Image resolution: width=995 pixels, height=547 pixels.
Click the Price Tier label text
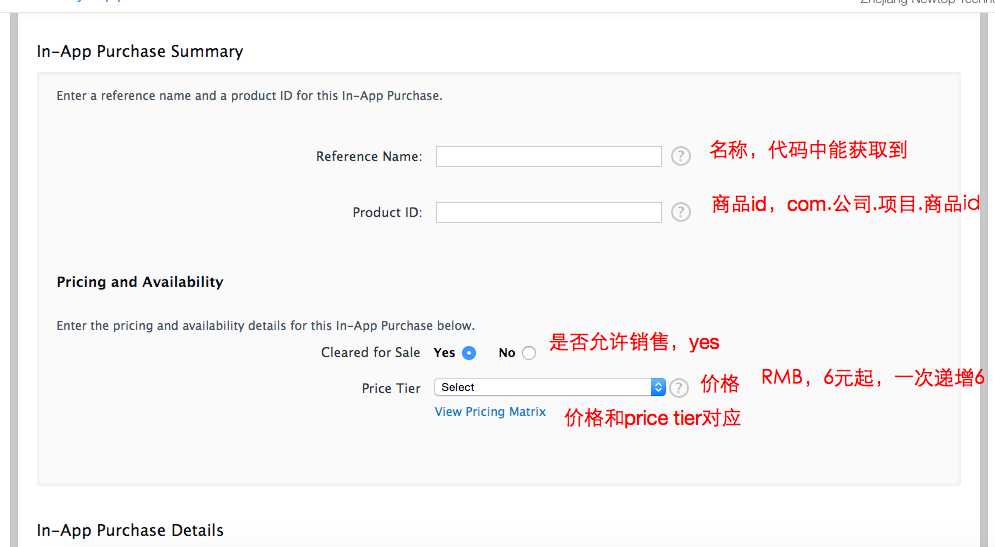[x=391, y=388]
